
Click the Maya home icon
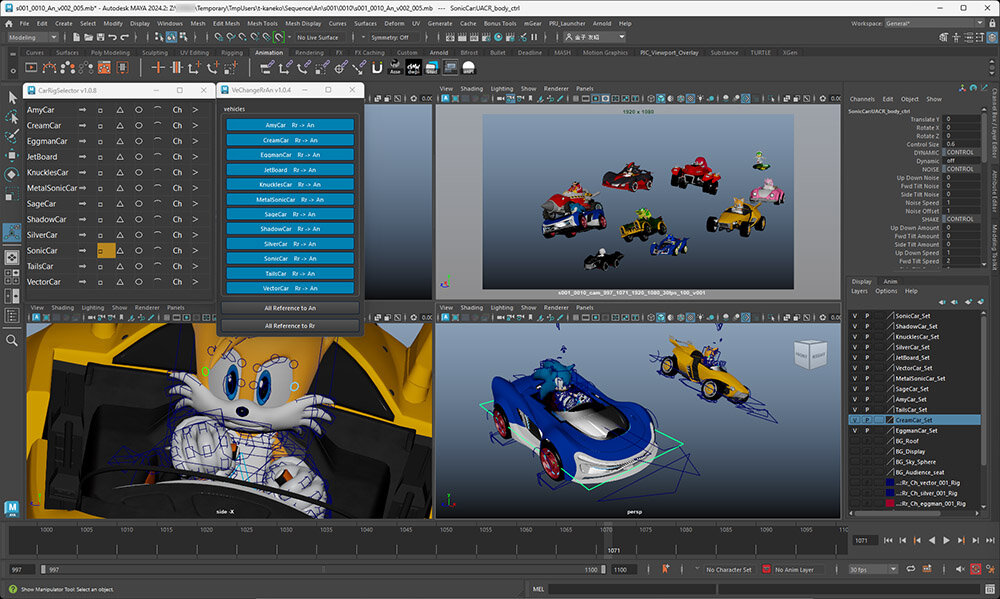(9, 24)
